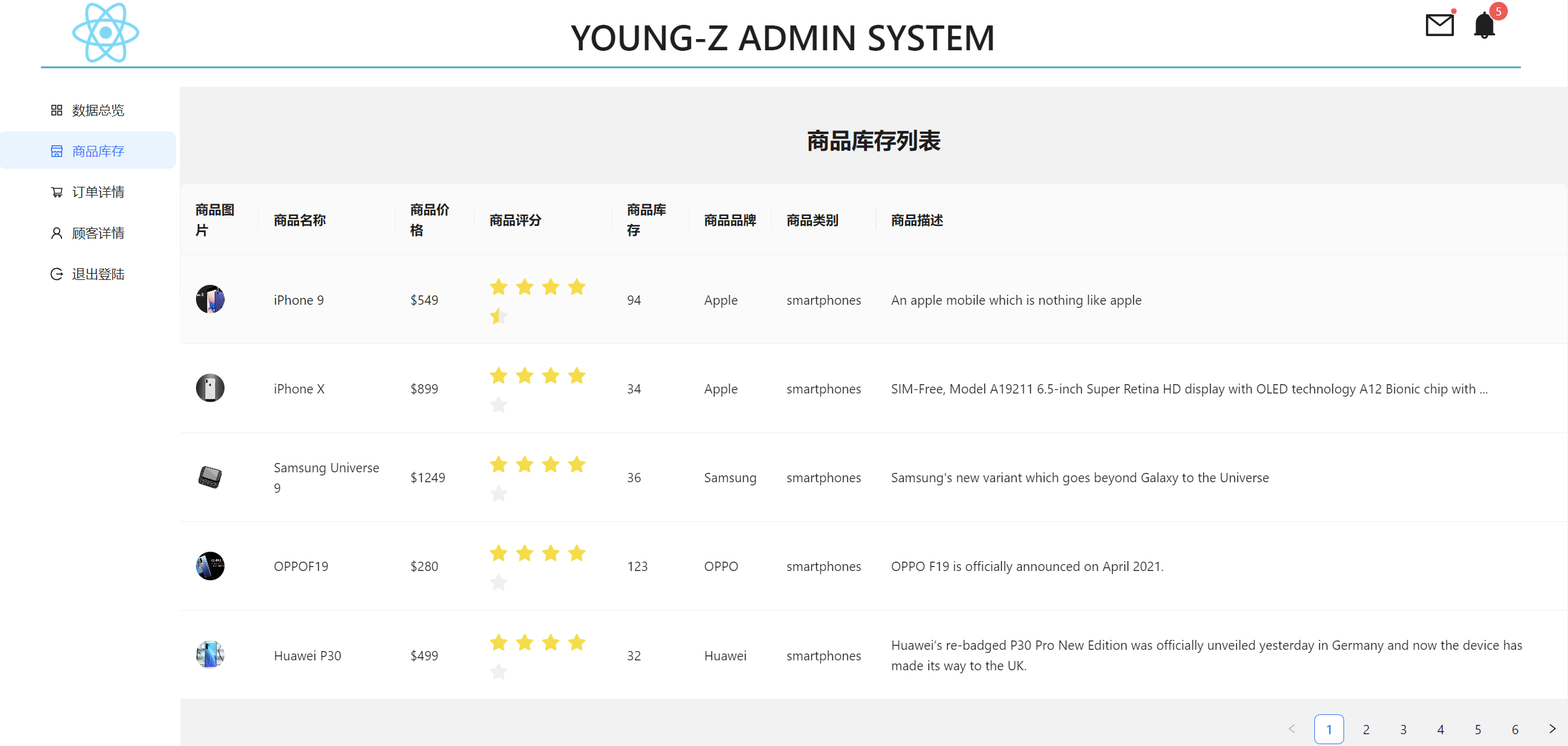This screenshot has height=746, width=1568.
Task: Click Huawei P30 product image
Action: [210, 655]
